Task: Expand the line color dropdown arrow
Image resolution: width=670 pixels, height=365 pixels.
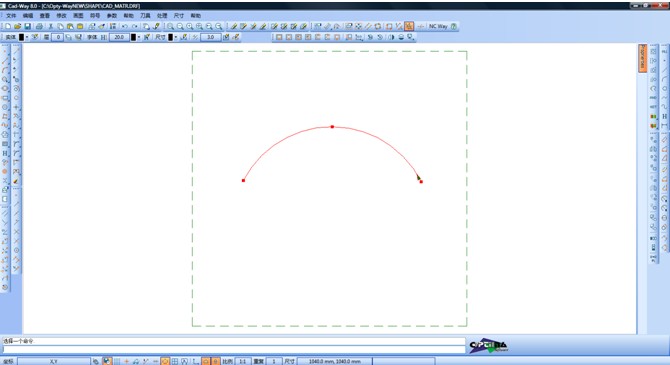Action: tap(27, 38)
